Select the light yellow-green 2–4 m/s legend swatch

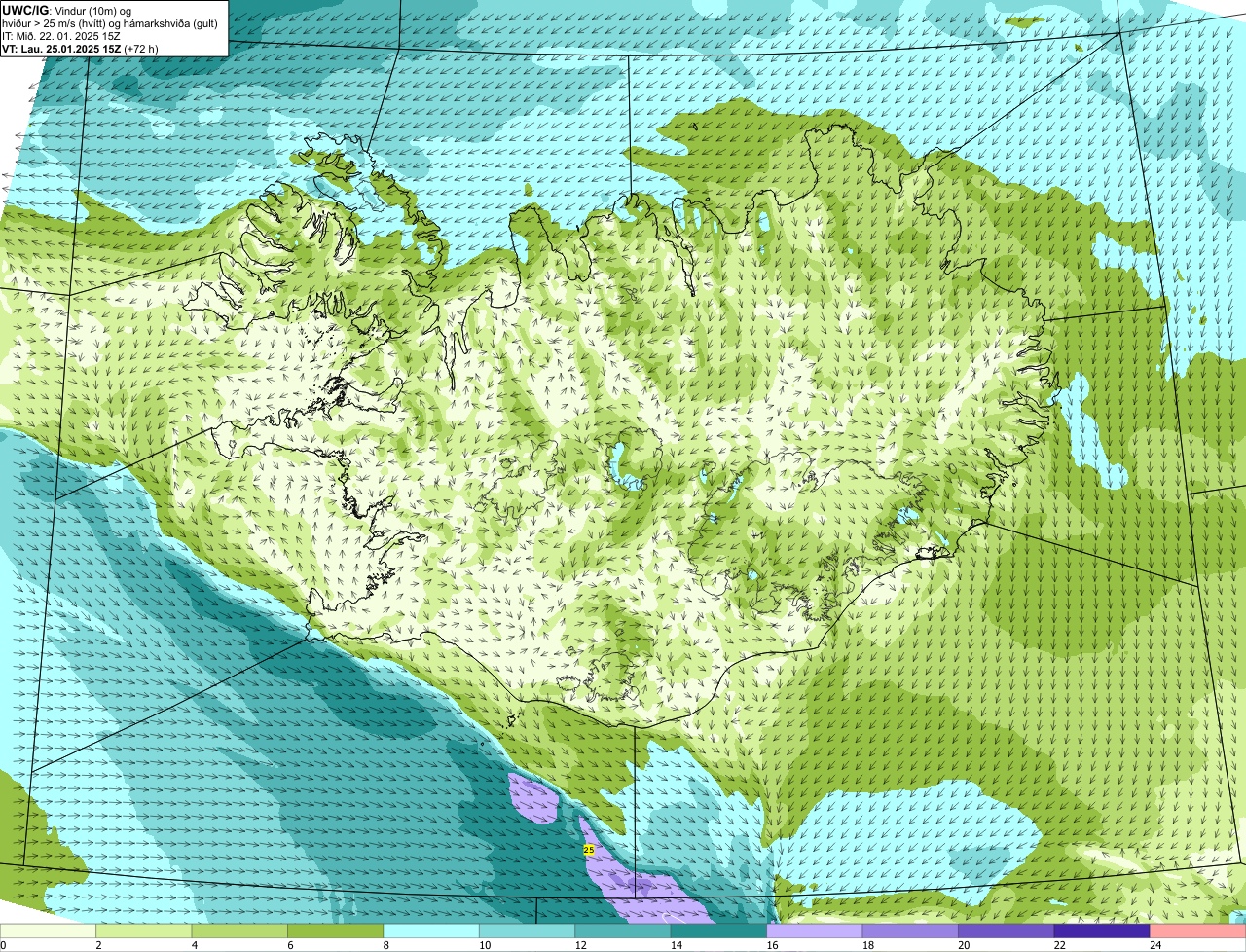pos(144,932)
